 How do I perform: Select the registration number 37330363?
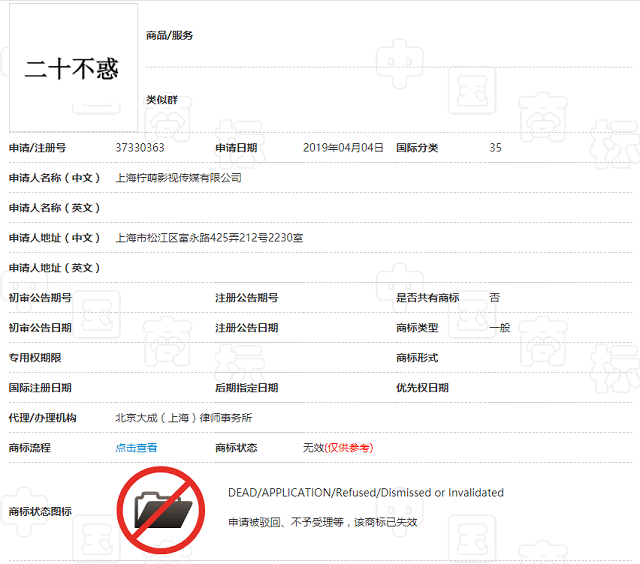pyautogui.click(x=140, y=148)
